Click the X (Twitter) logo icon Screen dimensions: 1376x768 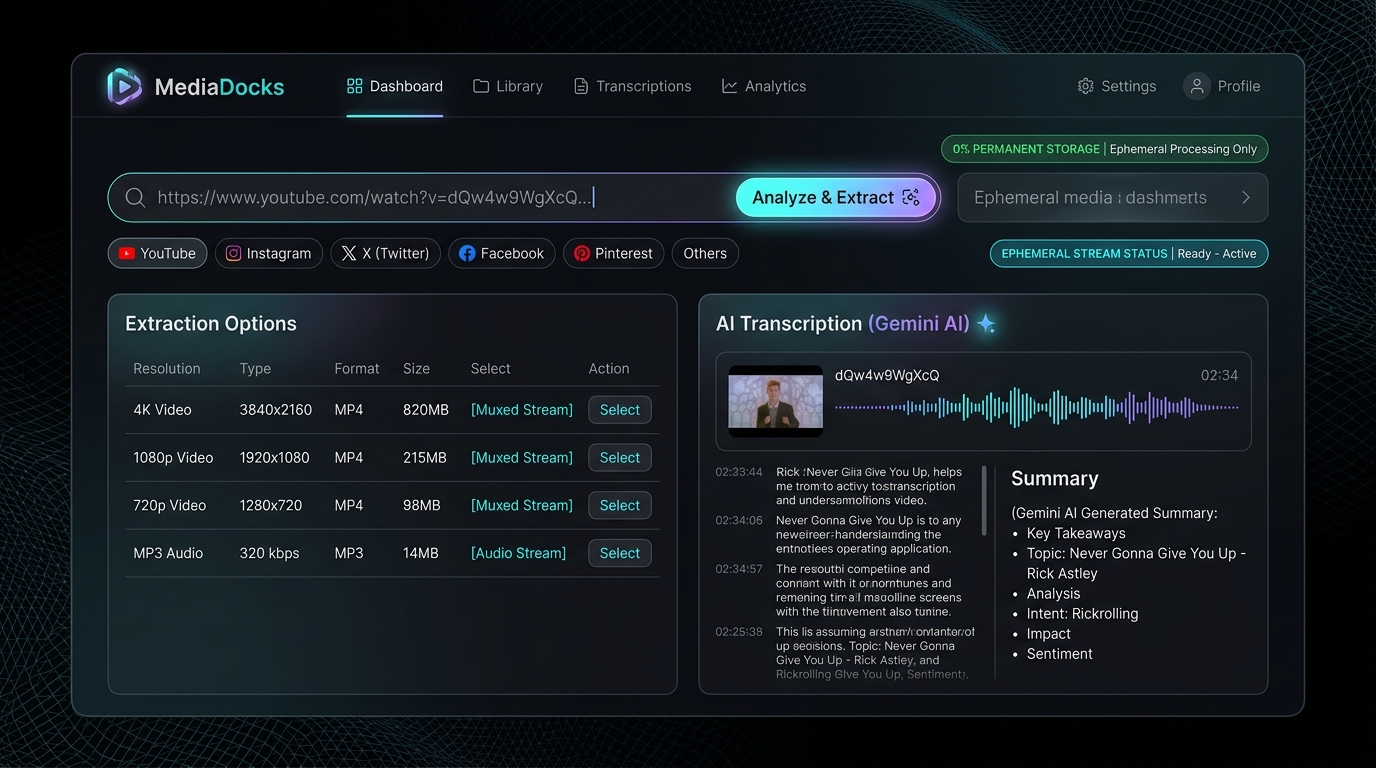pos(349,253)
